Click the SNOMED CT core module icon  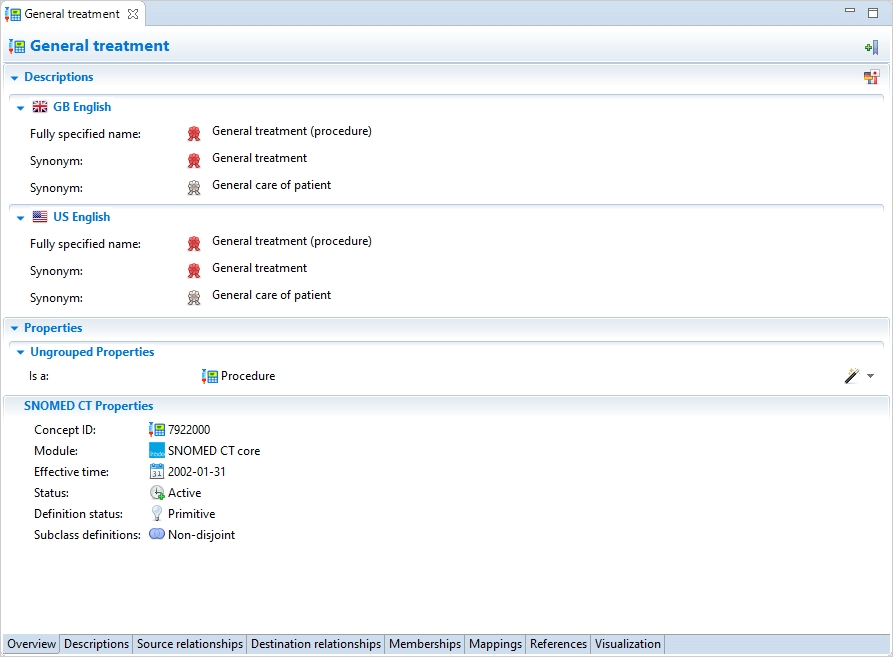(x=157, y=451)
